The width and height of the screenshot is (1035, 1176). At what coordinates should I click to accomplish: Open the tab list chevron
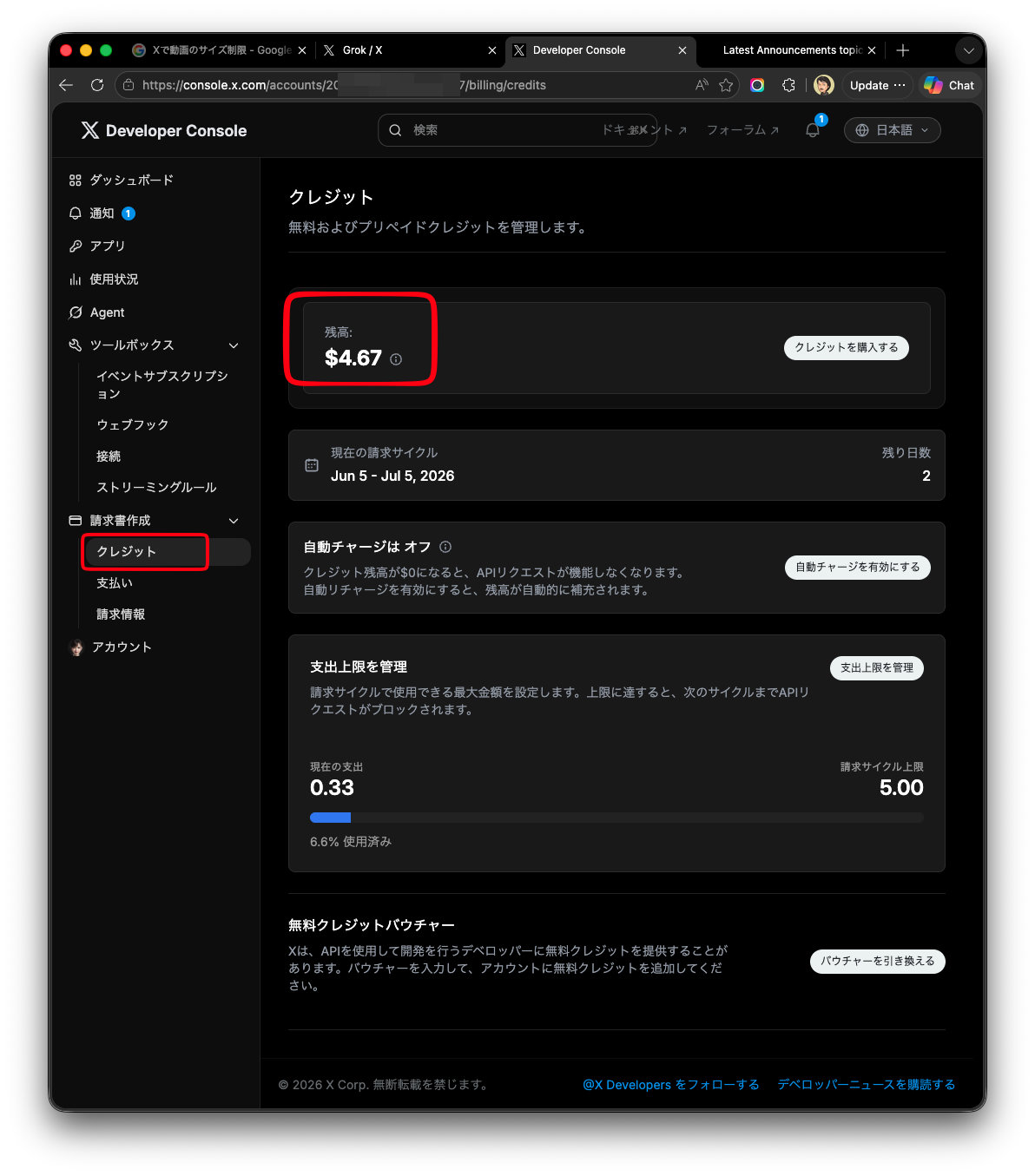969,50
